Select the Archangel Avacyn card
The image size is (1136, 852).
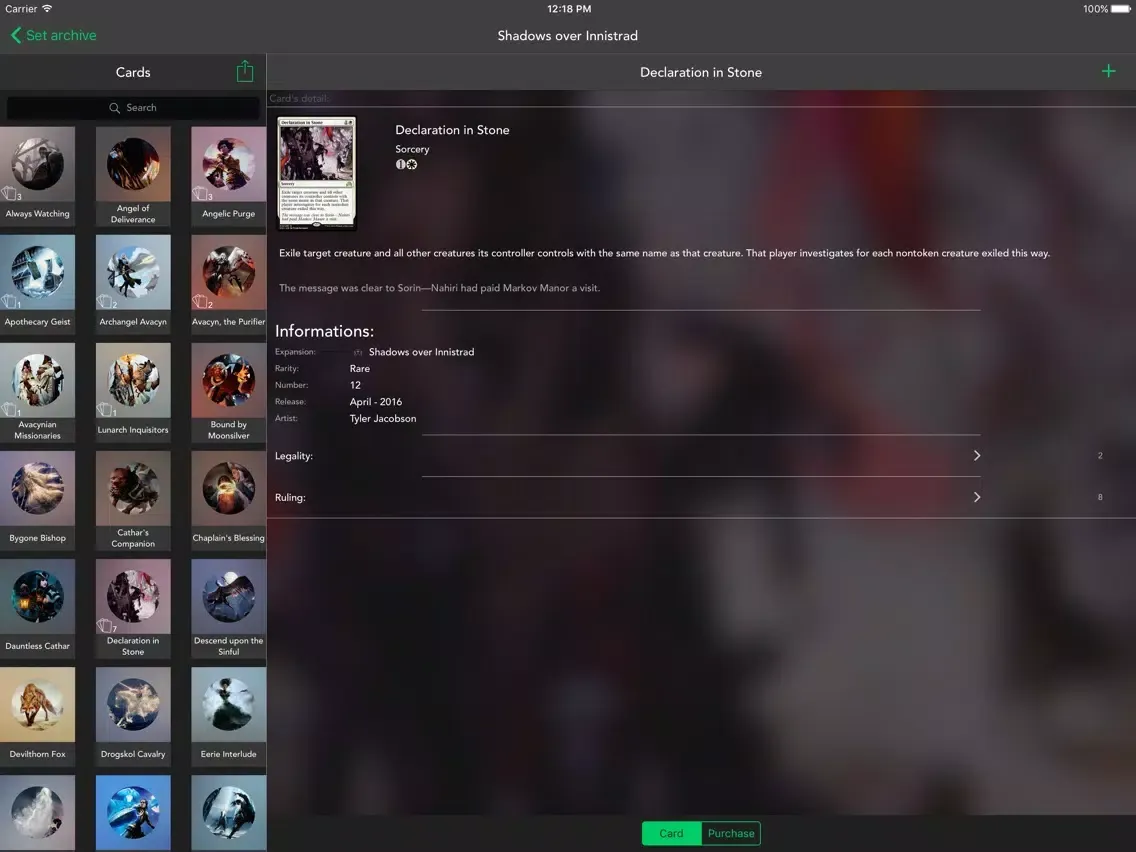(x=133, y=283)
